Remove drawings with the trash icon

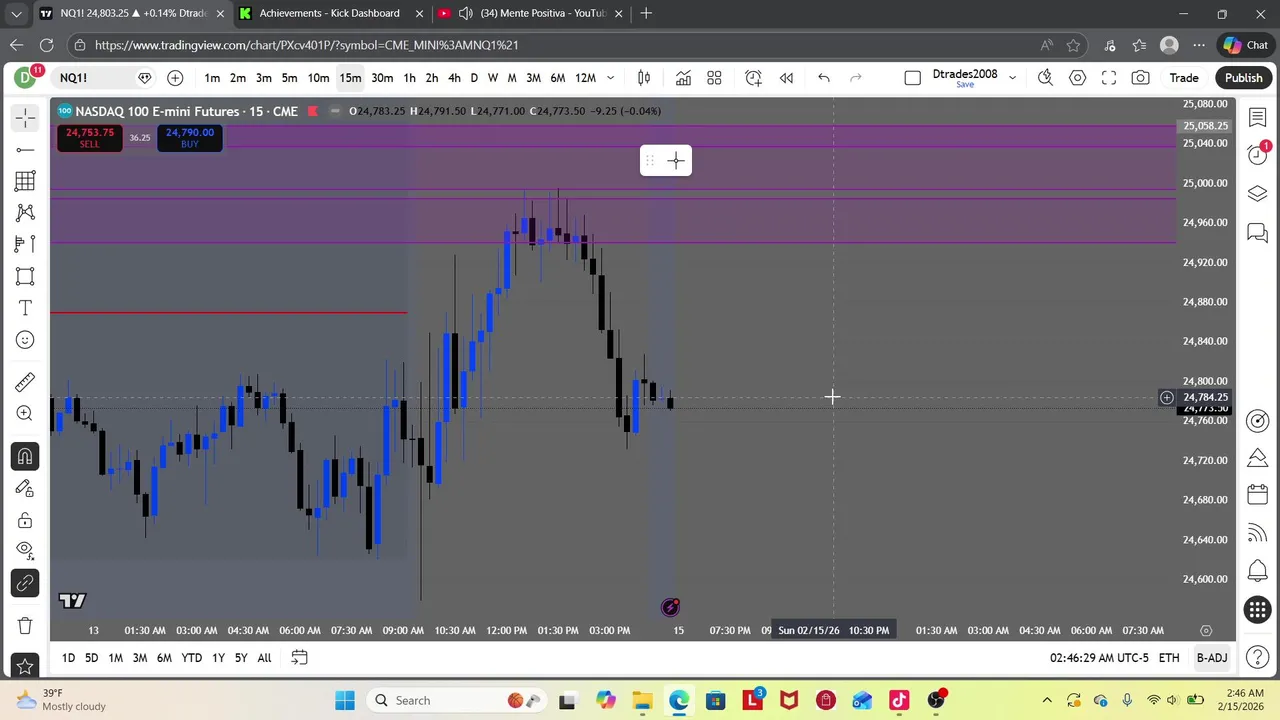(x=25, y=626)
